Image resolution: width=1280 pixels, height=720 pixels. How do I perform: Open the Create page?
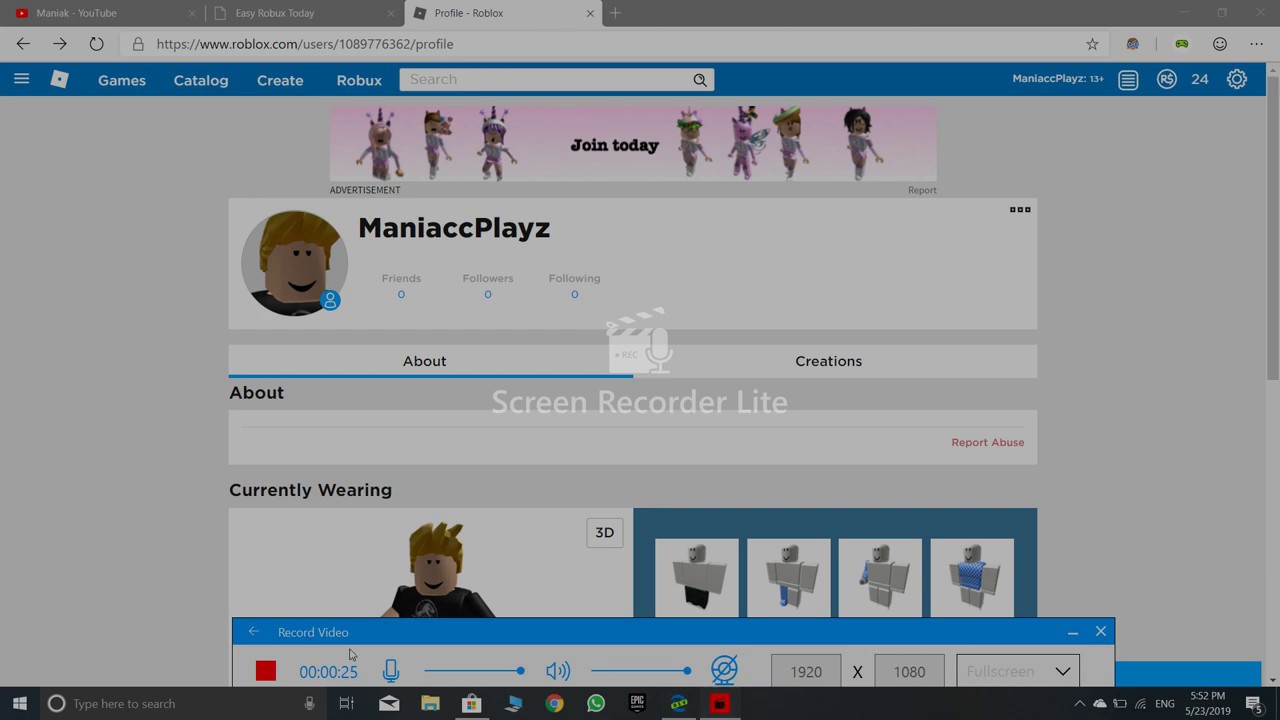280,80
